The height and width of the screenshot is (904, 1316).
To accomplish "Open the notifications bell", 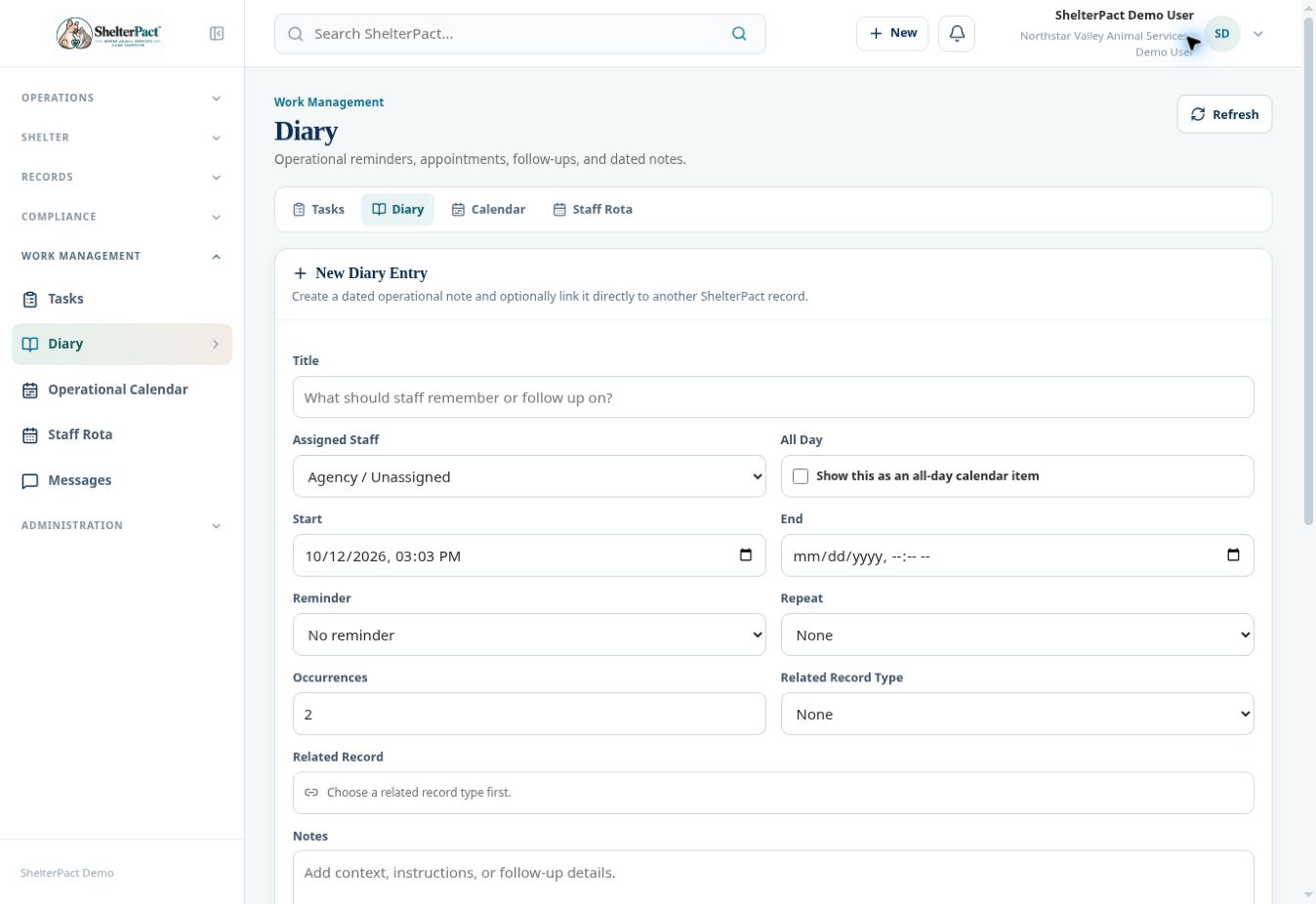I will (957, 33).
